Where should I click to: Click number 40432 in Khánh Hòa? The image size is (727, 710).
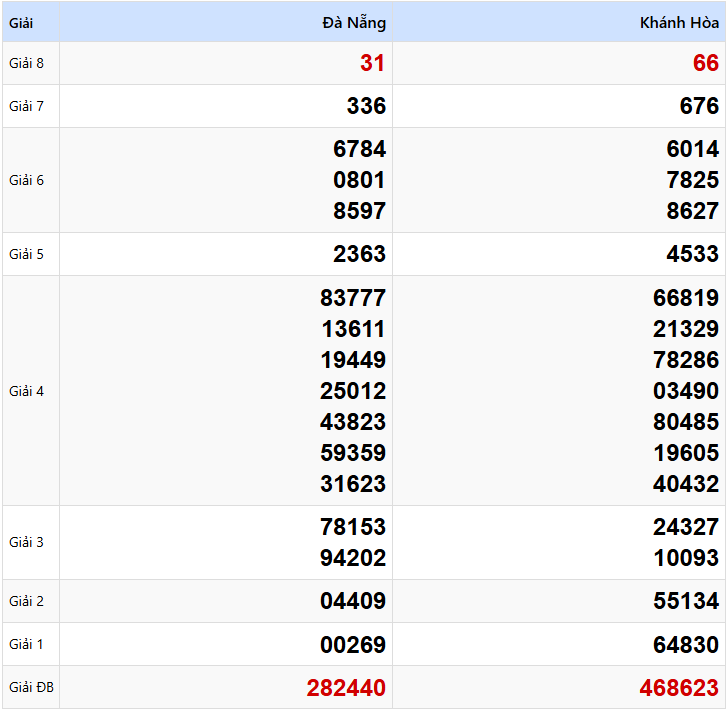pos(686,484)
